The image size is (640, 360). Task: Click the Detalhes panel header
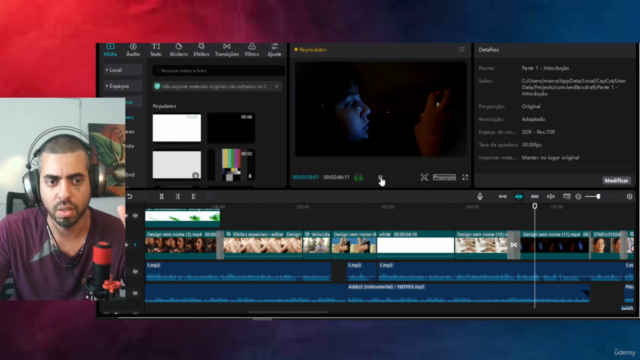[488, 49]
